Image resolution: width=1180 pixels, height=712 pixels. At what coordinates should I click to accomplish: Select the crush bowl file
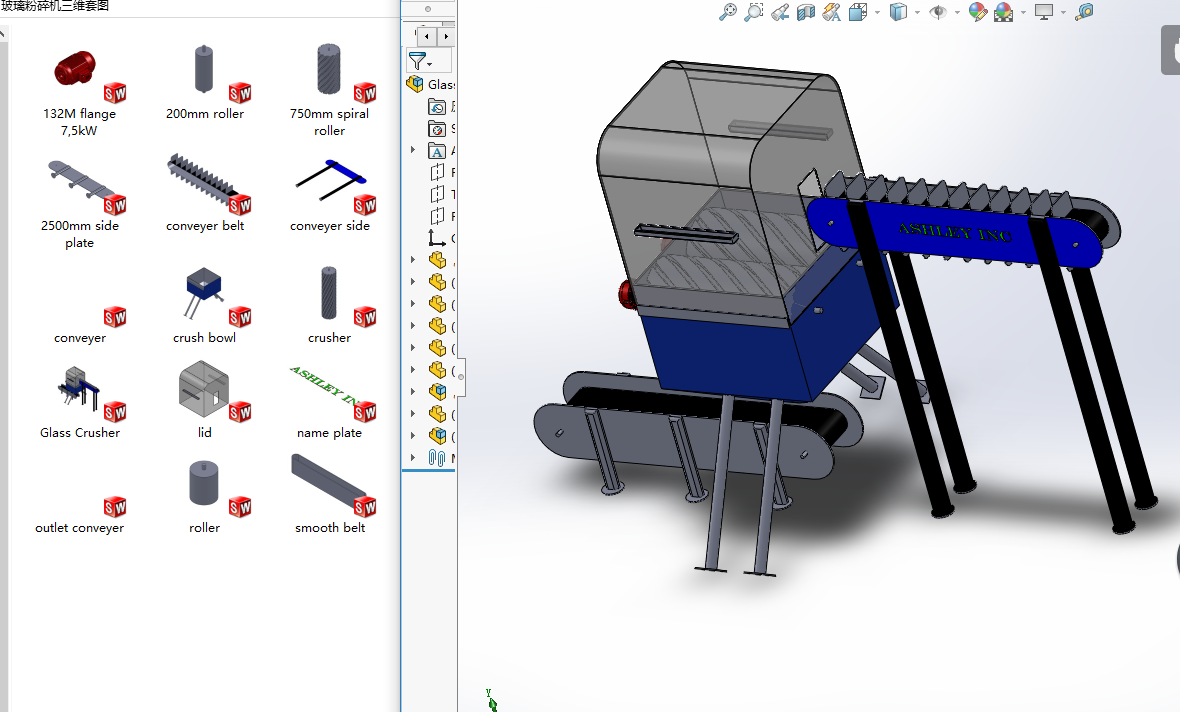[x=205, y=306]
